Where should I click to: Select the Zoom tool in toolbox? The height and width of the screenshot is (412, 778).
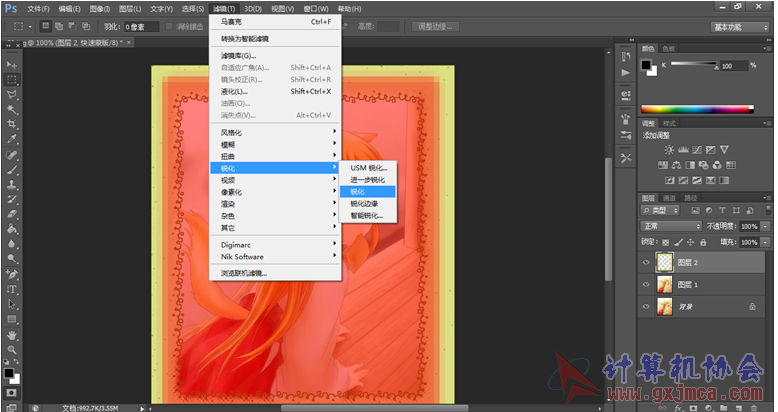tap(11, 350)
